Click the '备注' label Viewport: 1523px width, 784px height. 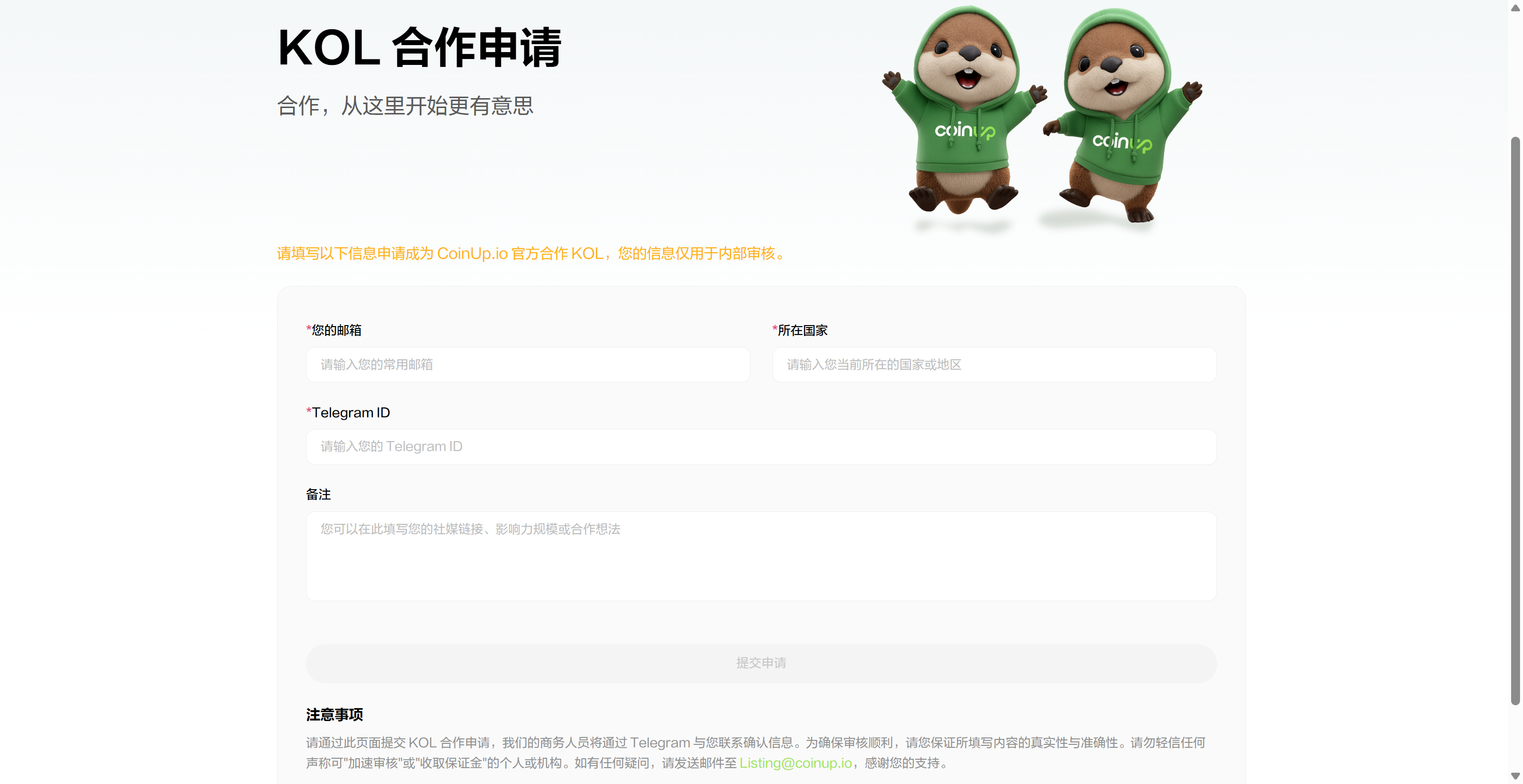318,495
